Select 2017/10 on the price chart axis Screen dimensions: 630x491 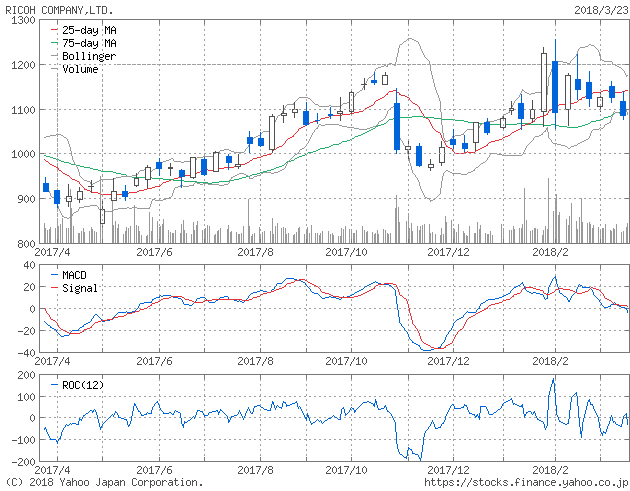352,253
